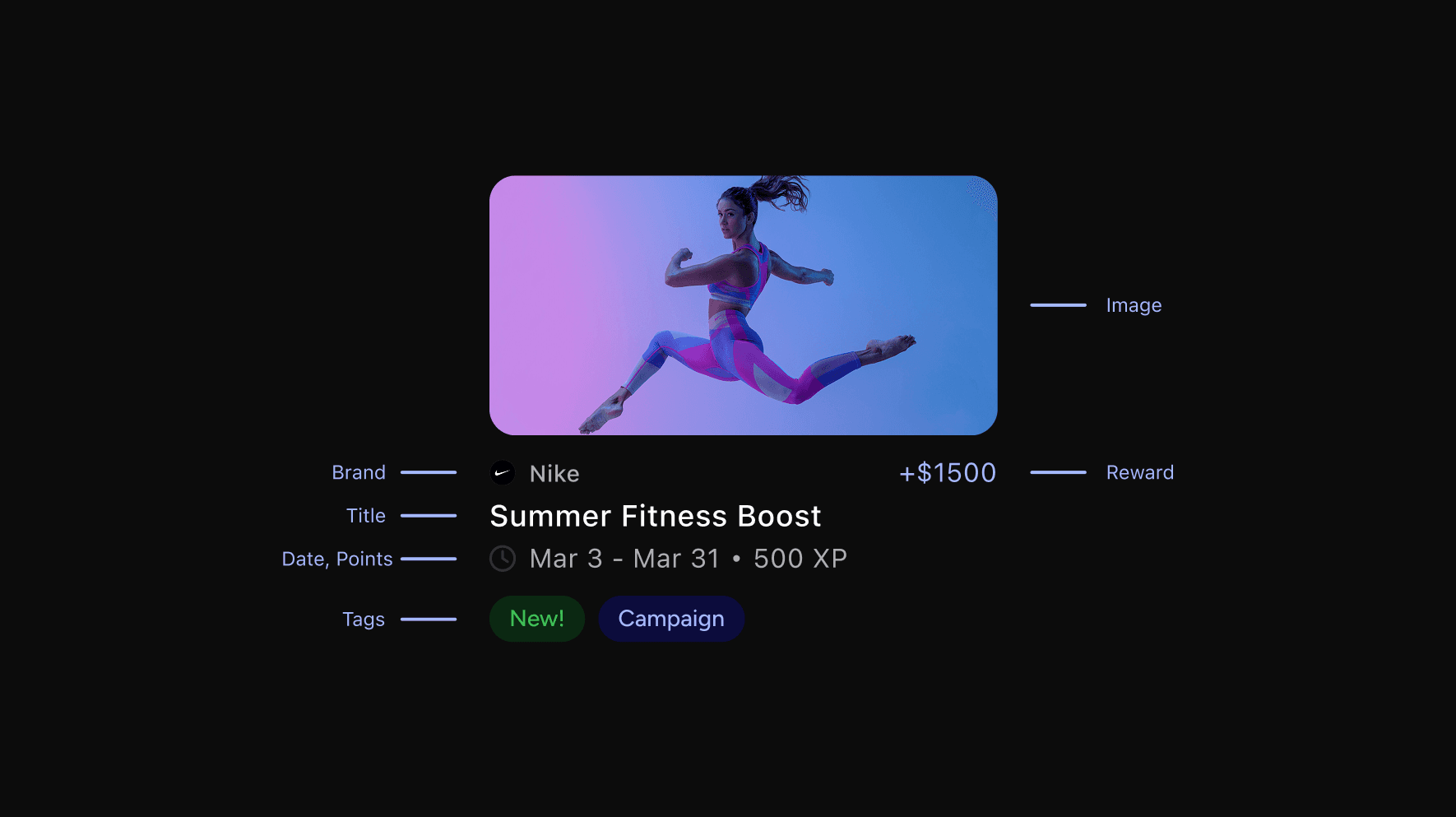1456x817 pixels.
Task: Click the clock icon beside the date
Action: [503, 559]
